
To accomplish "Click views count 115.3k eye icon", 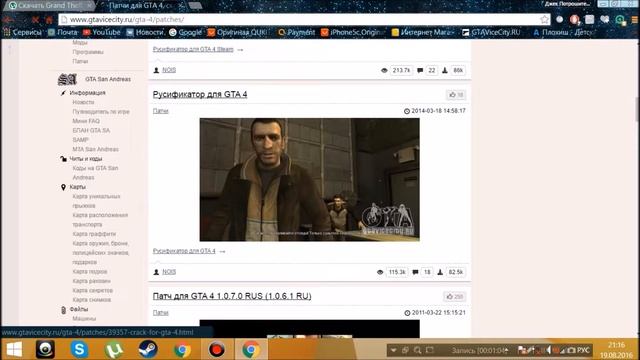I will tap(380, 272).
